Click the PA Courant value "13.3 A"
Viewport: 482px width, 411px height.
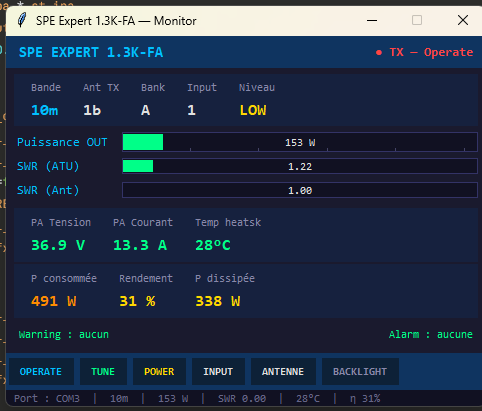tap(140, 245)
